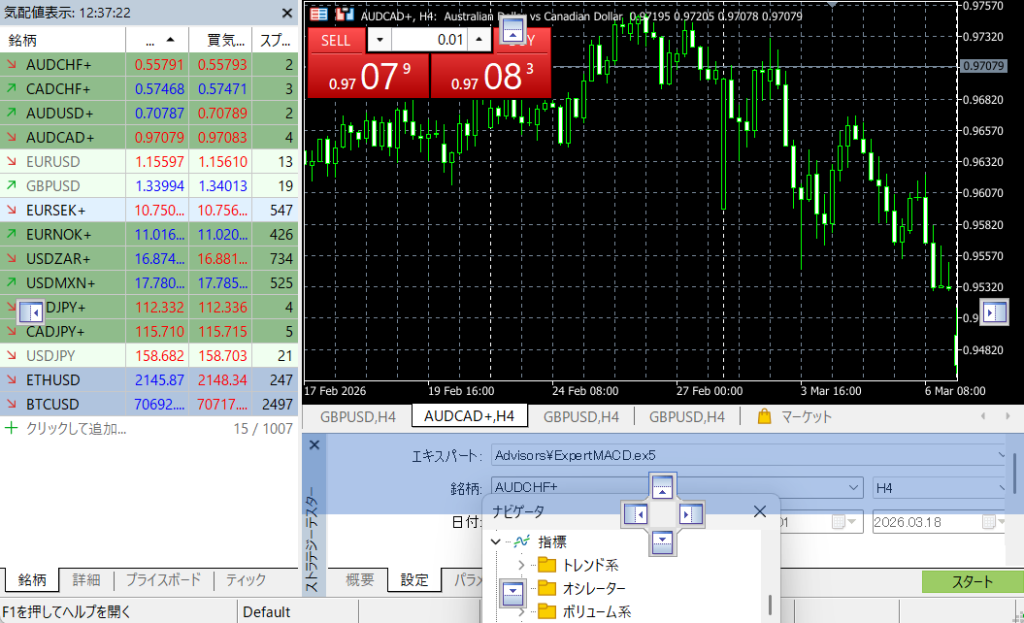
Task: Click the dock-left guide icon in Market Watch
Action: tap(31, 310)
